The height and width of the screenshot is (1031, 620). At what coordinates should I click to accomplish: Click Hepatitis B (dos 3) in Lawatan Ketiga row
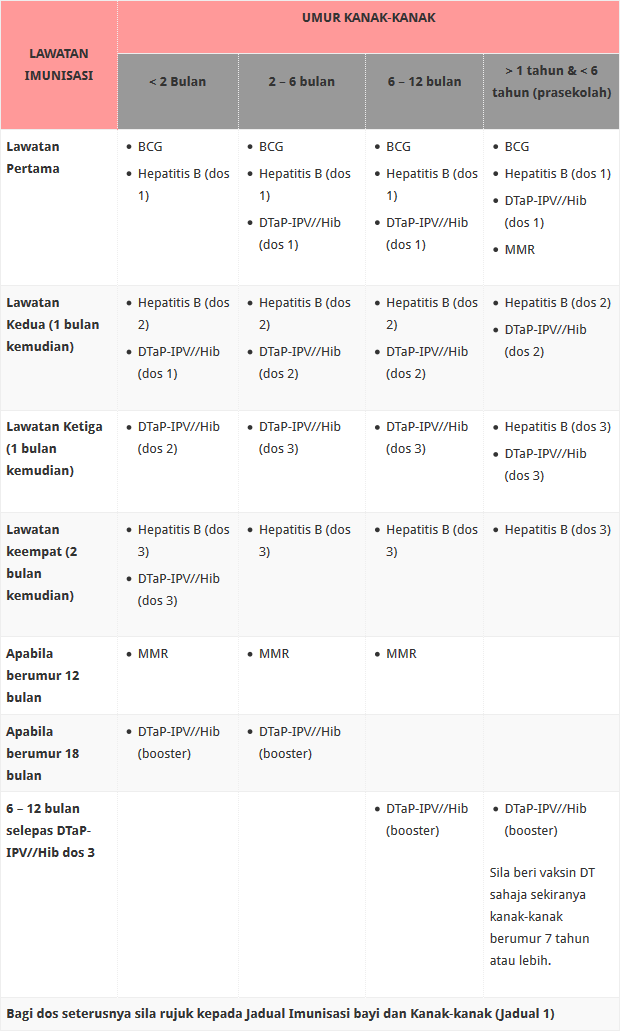coord(557,426)
